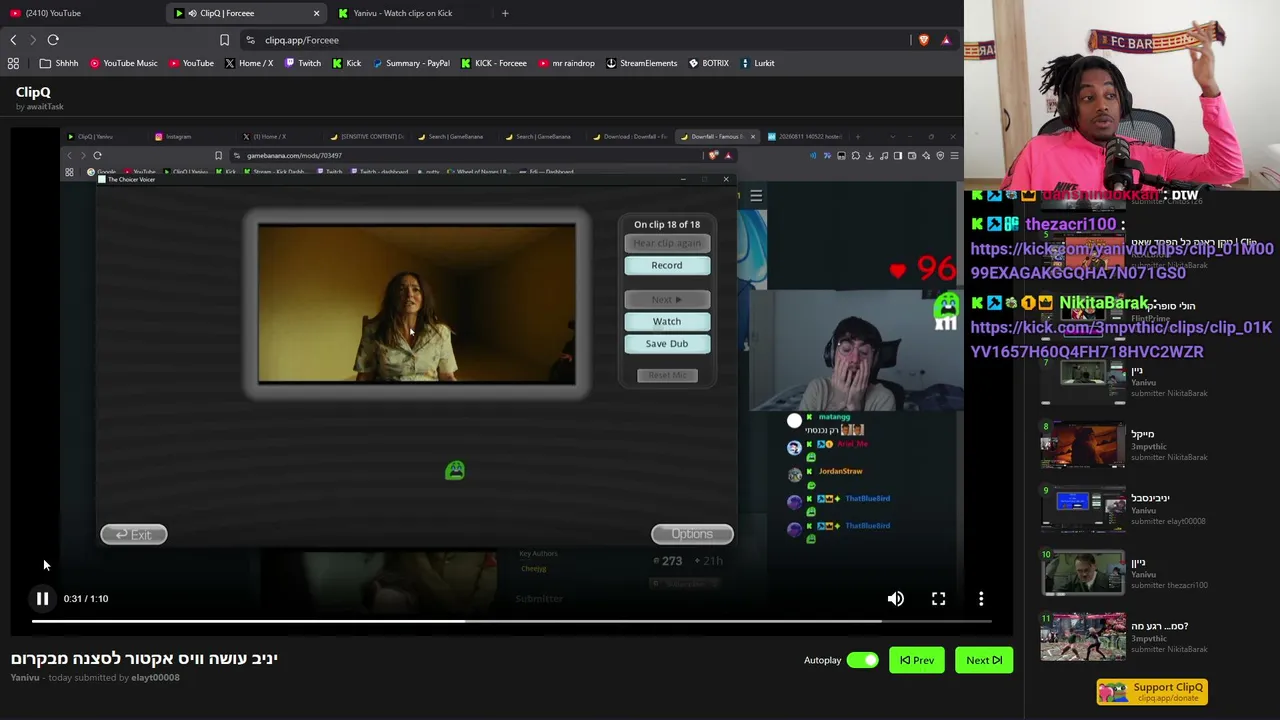Open the bookmarks apps grid icon
This screenshot has height=720, width=1280.
click(x=13, y=63)
